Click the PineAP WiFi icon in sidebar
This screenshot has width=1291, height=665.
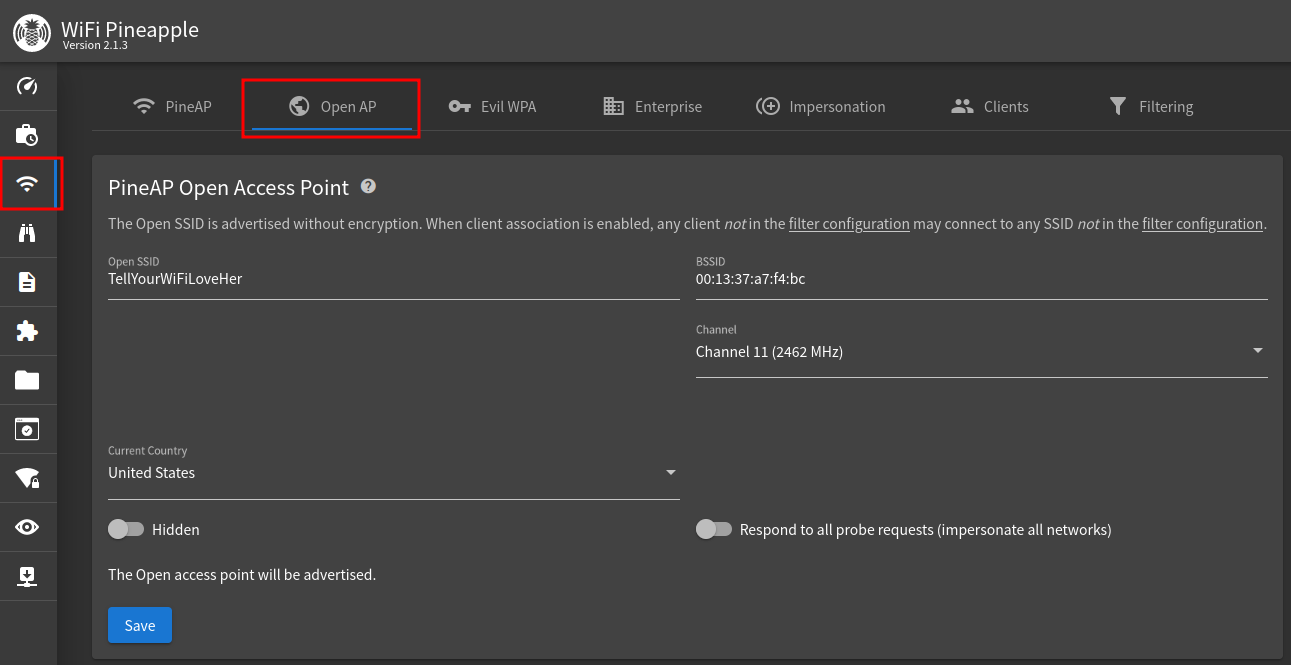pos(28,184)
